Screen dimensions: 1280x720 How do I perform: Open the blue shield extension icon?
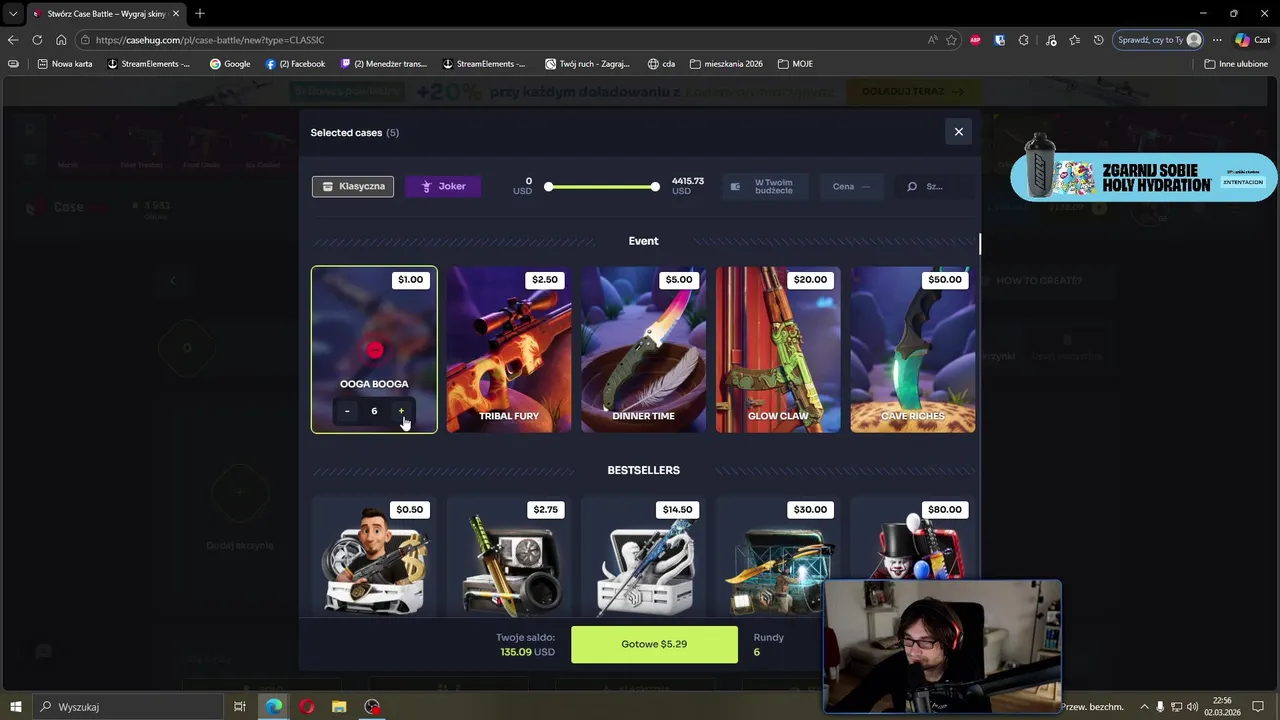point(999,40)
